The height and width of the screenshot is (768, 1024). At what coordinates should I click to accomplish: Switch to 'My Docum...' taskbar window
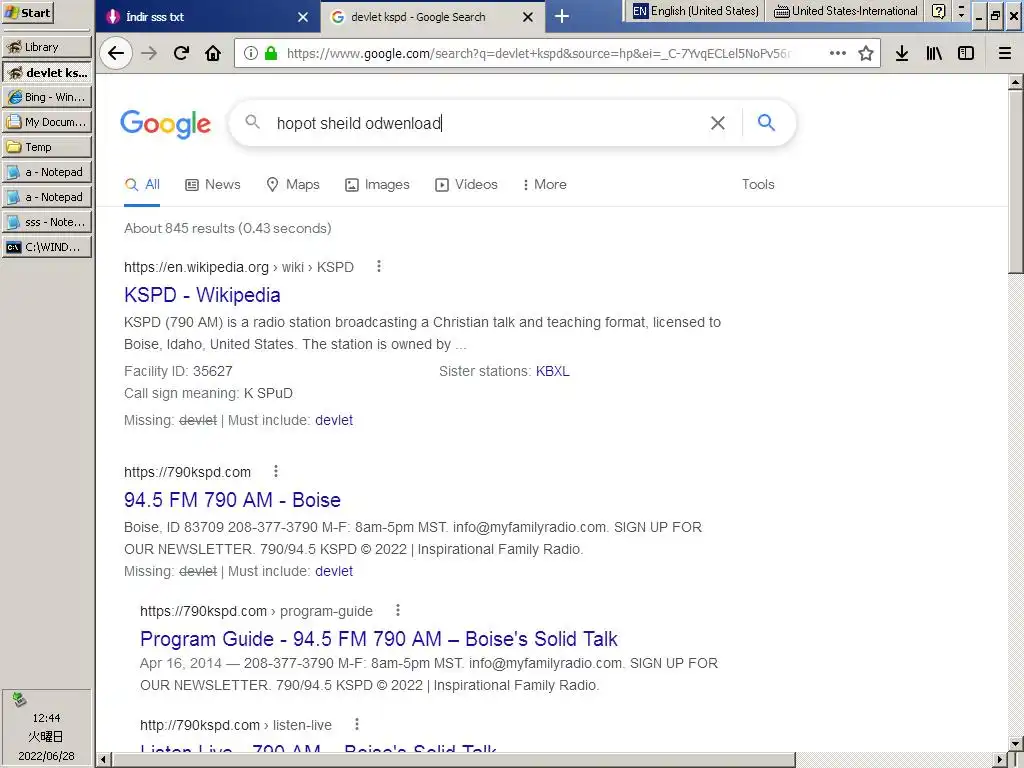pos(47,122)
